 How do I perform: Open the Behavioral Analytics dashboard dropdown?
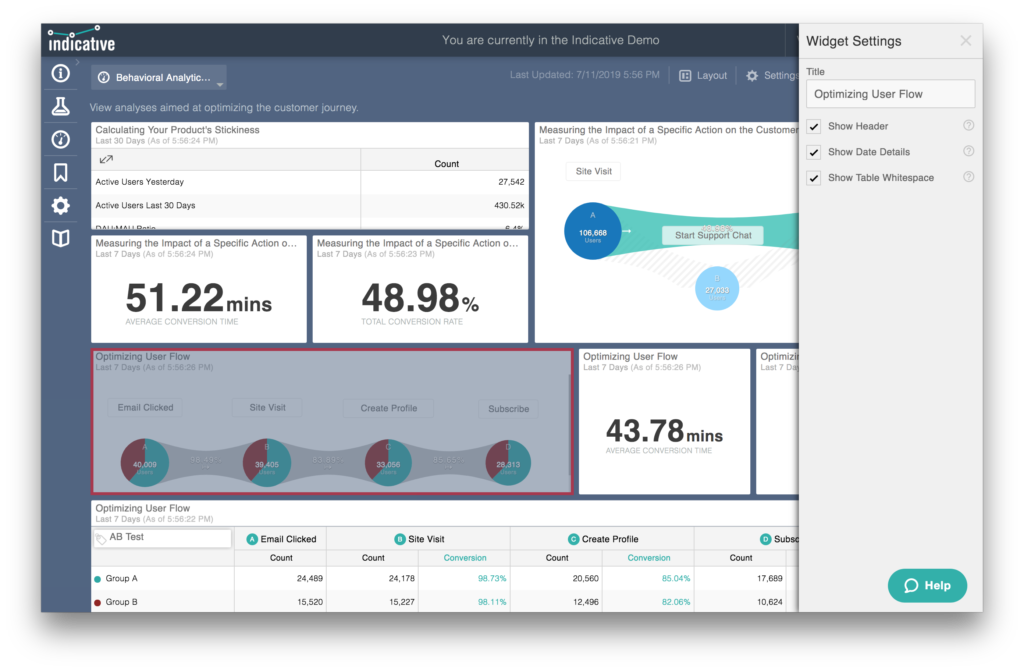click(x=159, y=78)
